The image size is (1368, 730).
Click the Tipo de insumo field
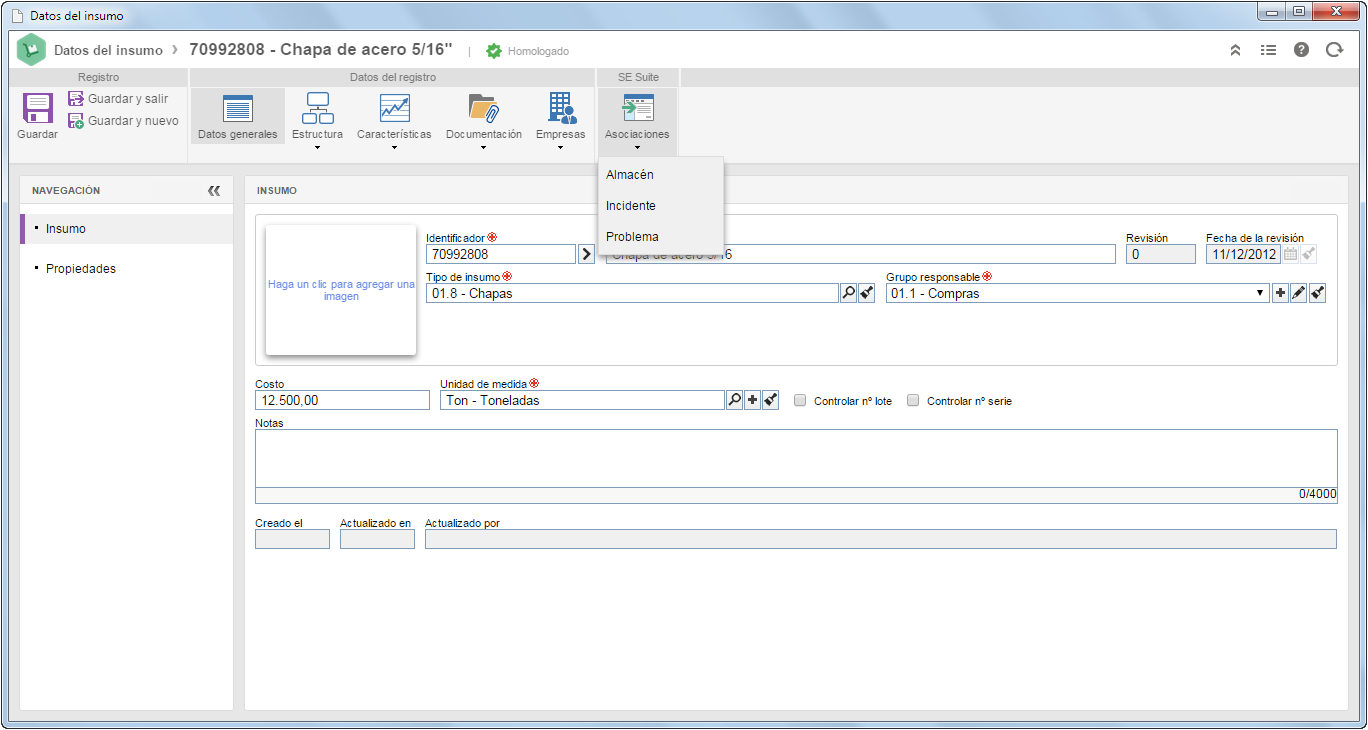[x=632, y=293]
